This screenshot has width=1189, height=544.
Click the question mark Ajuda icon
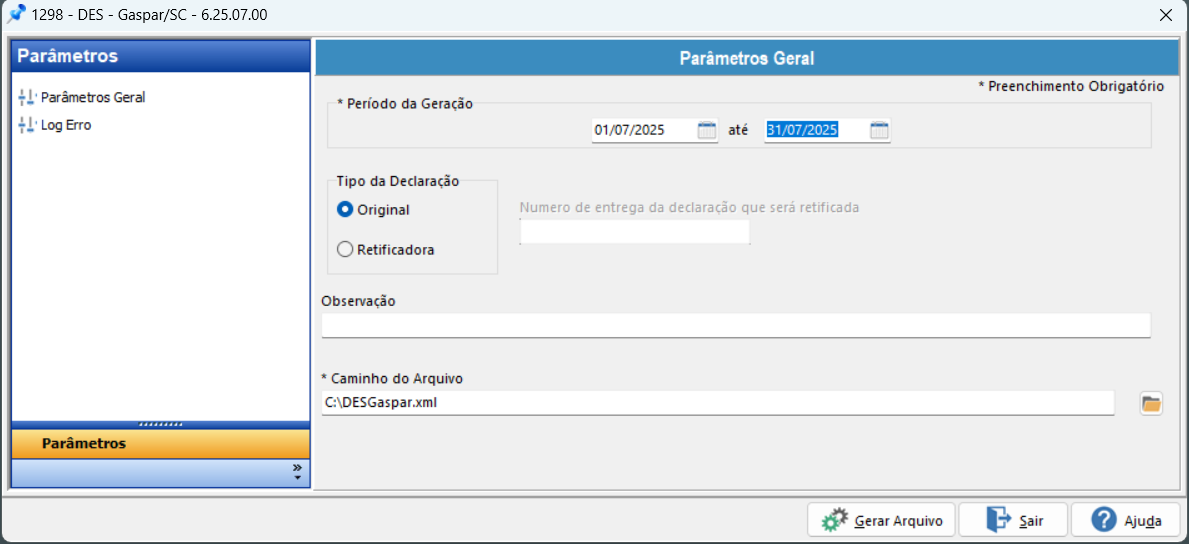[x=1103, y=520]
